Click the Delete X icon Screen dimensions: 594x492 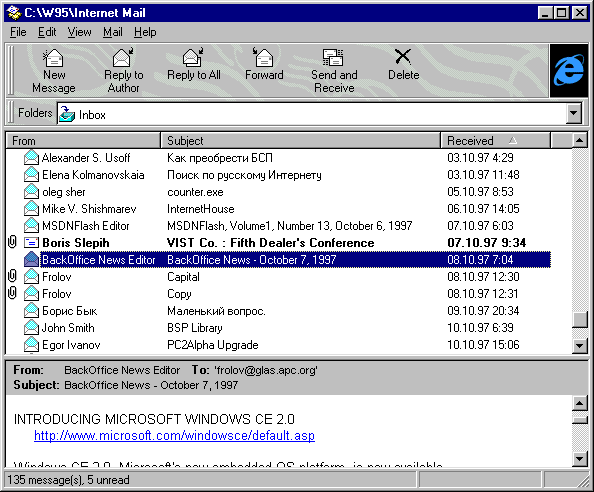point(403,57)
